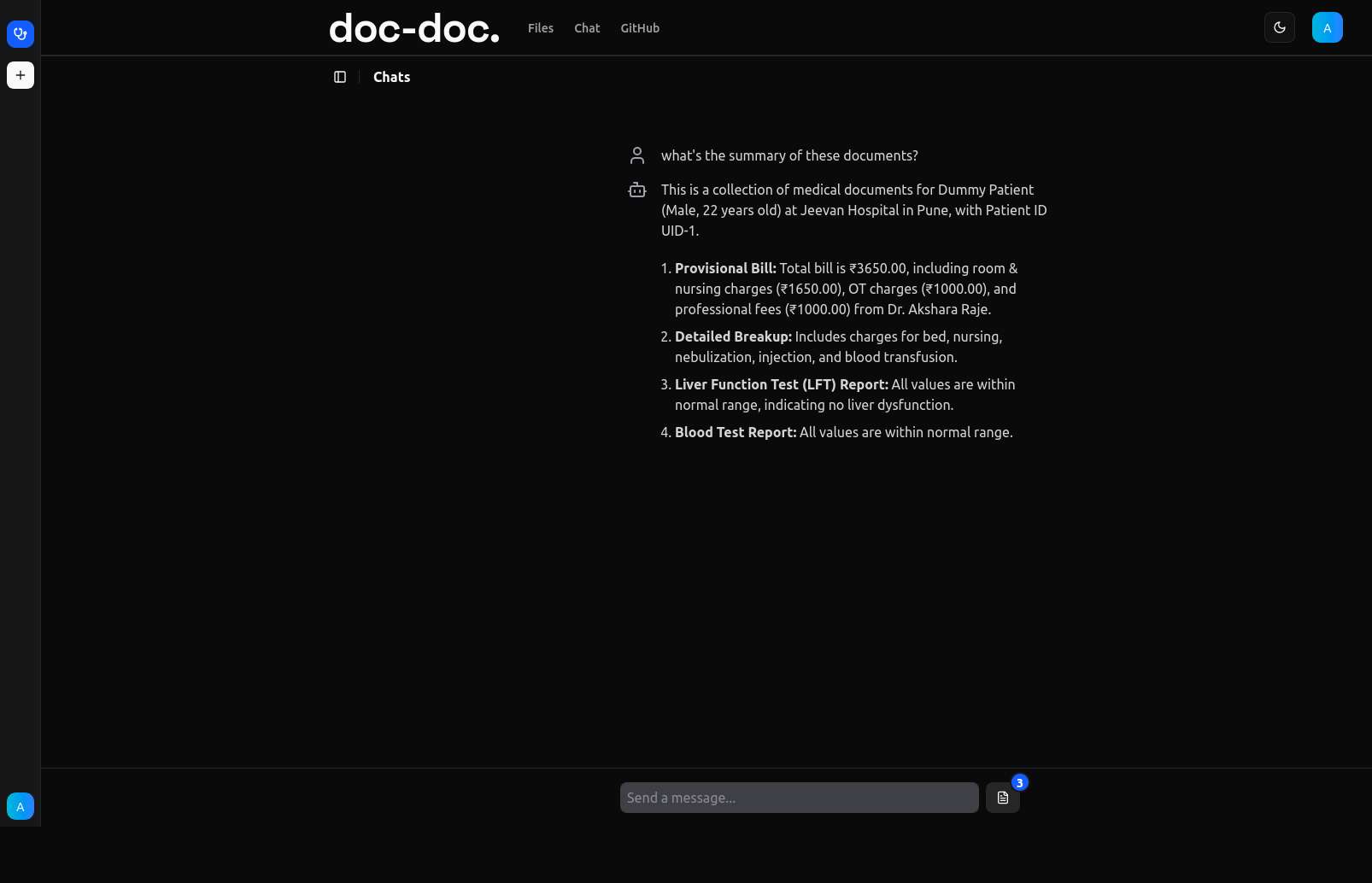Click the blue badge showing 3 documents
This screenshot has width=1372, height=883.
tap(1019, 782)
